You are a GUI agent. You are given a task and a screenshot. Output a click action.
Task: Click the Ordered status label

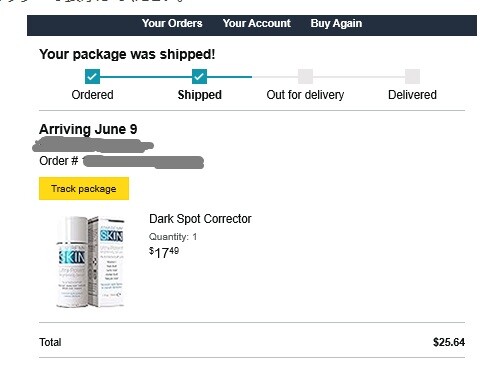point(92,95)
